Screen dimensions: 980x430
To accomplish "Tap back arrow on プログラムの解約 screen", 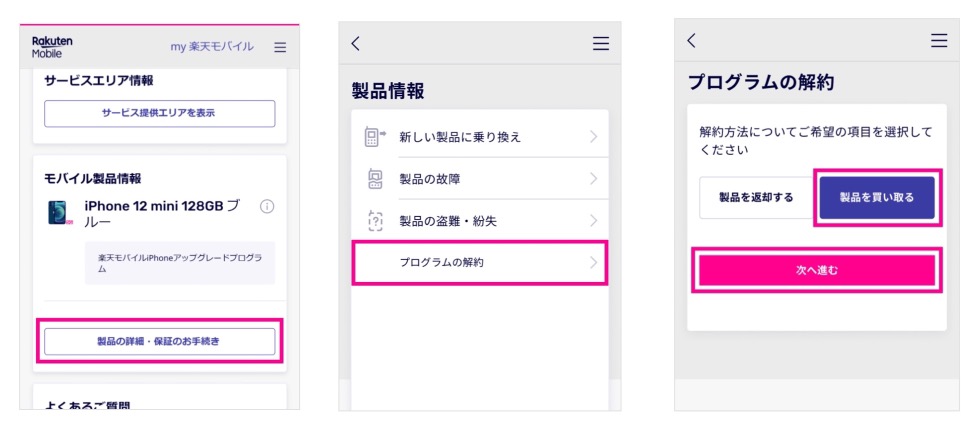I will coord(691,40).
